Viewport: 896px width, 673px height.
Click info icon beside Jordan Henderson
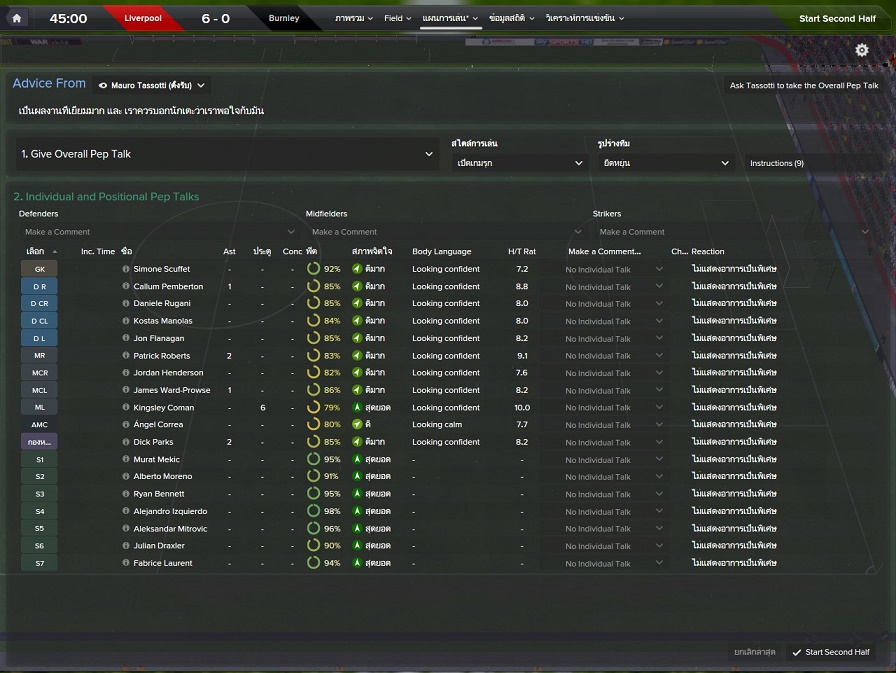pyautogui.click(x=126, y=372)
